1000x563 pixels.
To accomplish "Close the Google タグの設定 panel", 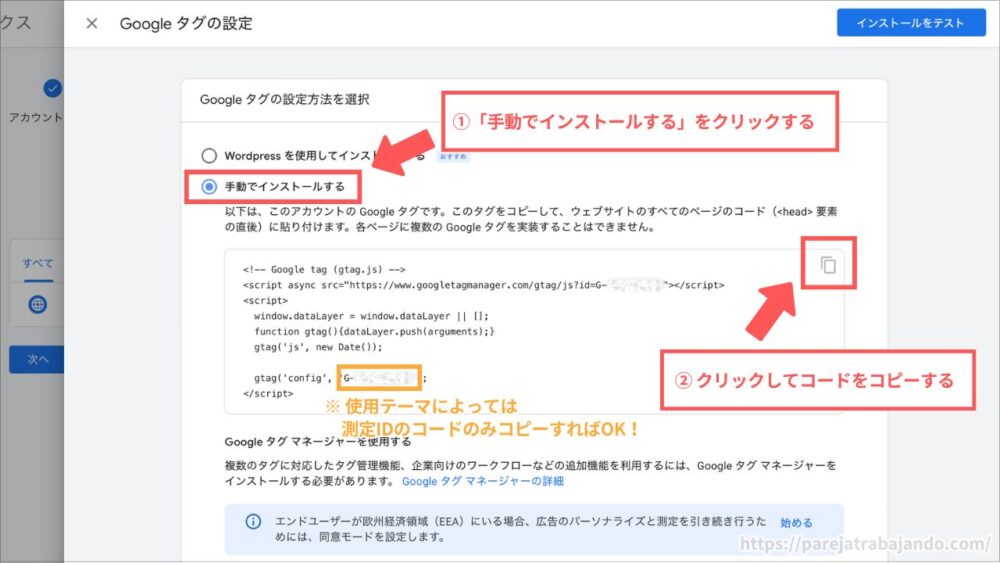I will 92,24.
